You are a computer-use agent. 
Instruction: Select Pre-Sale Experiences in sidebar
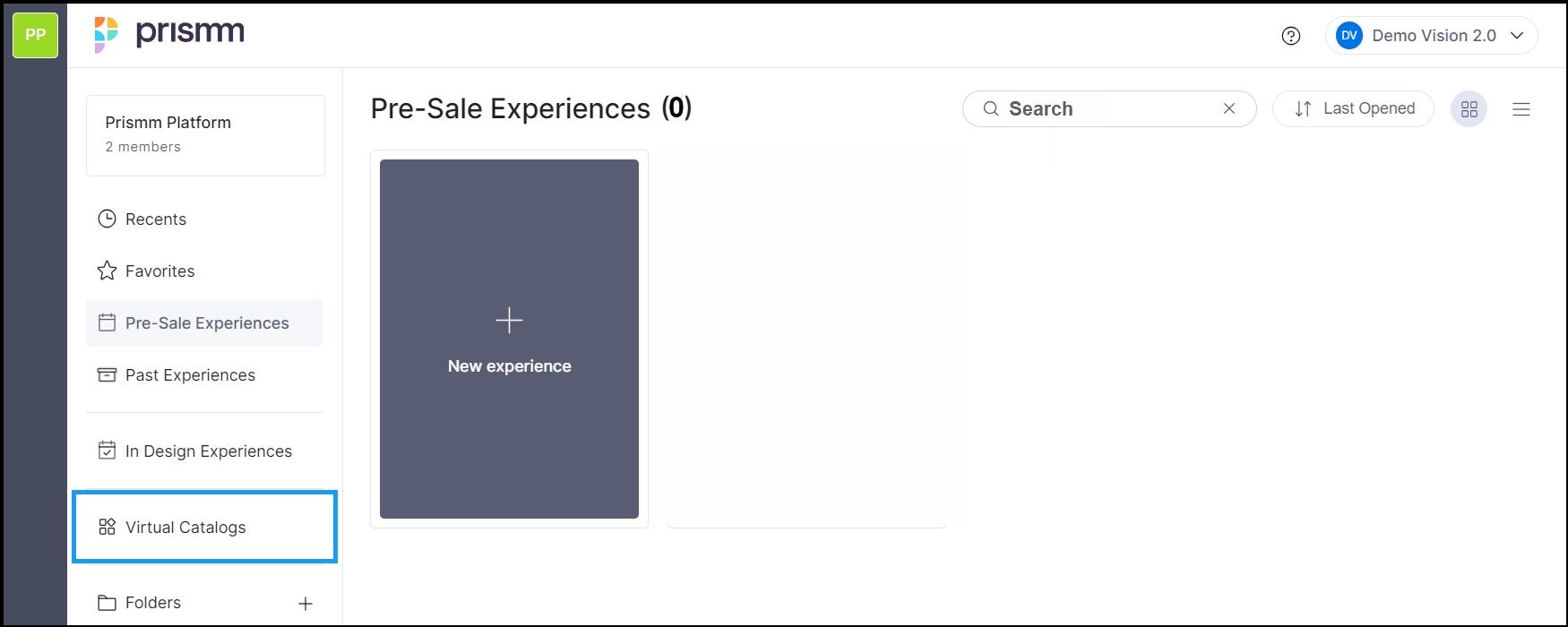206,323
